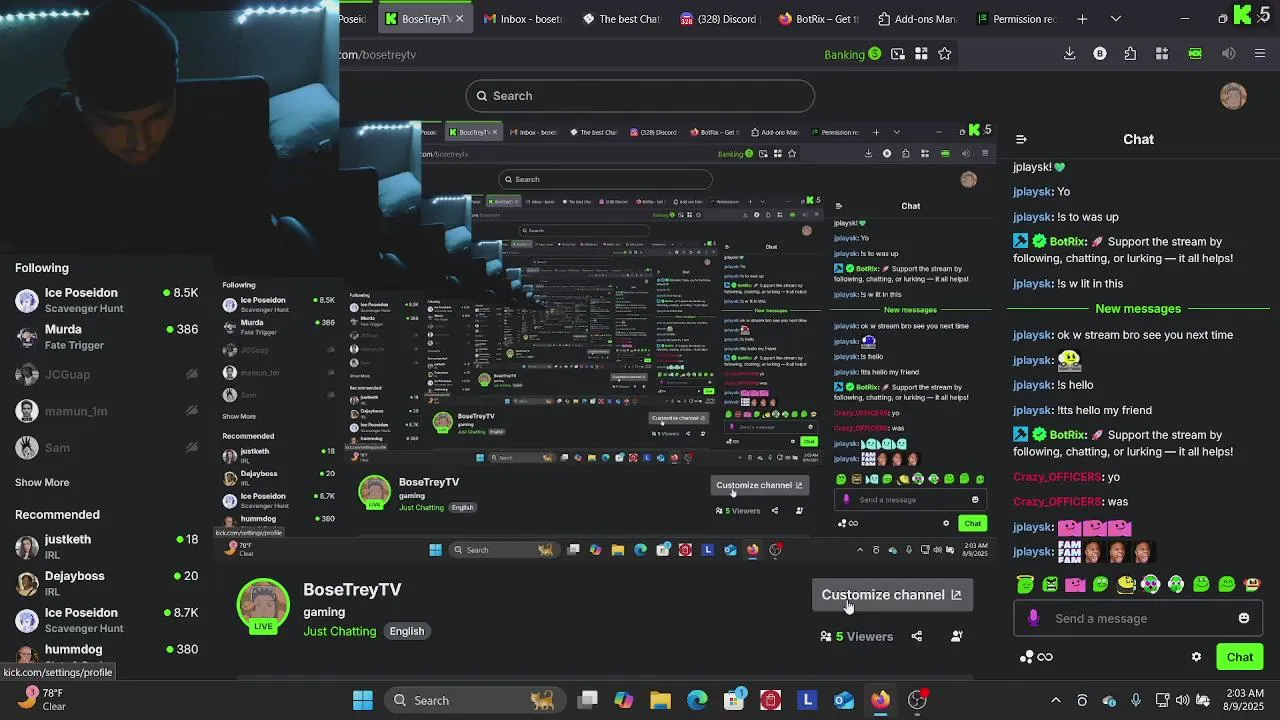Bookmark this page with the star icon
The height and width of the screenshot is (720, 1280).
coord(944,54)
